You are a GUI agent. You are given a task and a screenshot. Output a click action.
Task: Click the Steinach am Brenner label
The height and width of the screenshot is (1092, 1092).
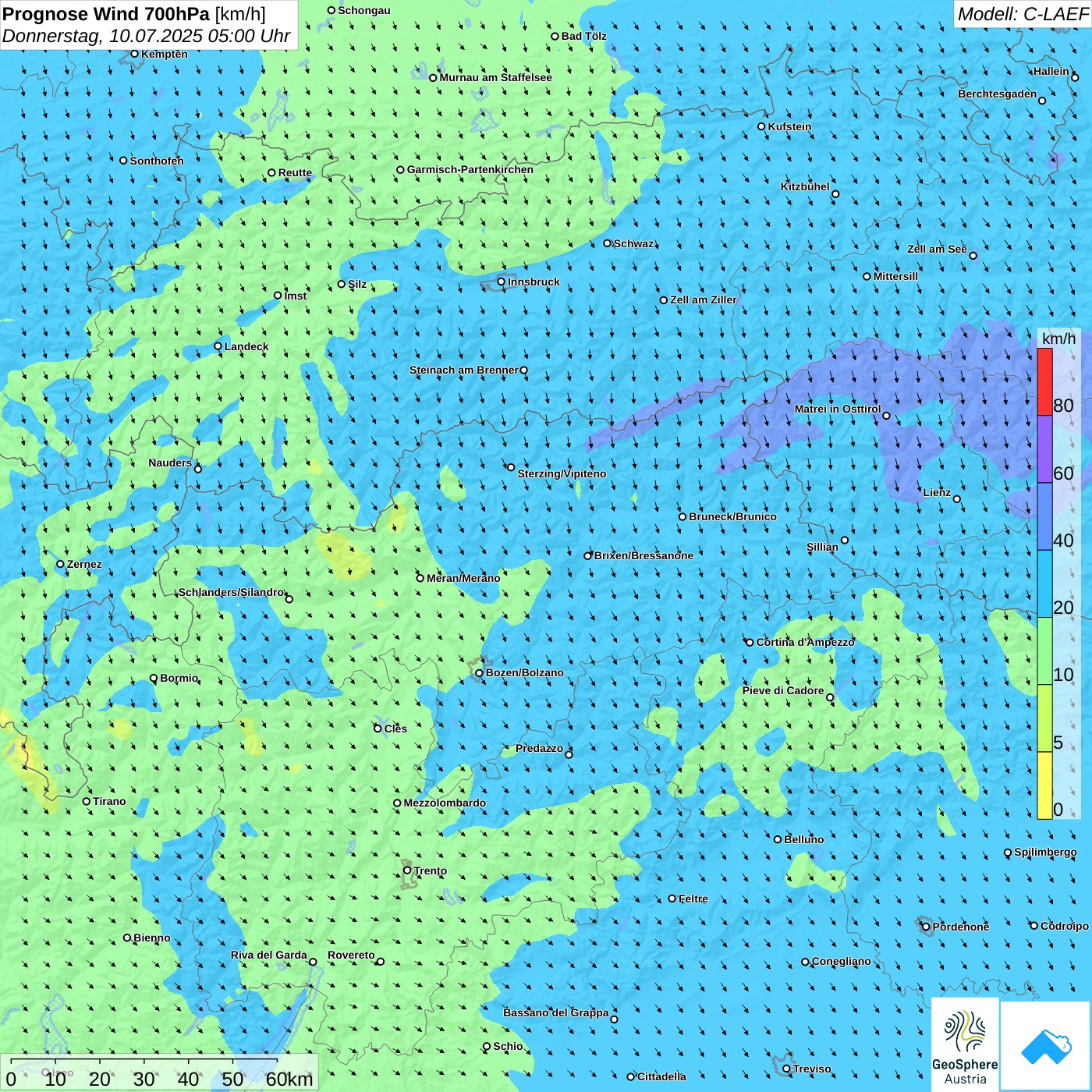[x=463, y=370]
